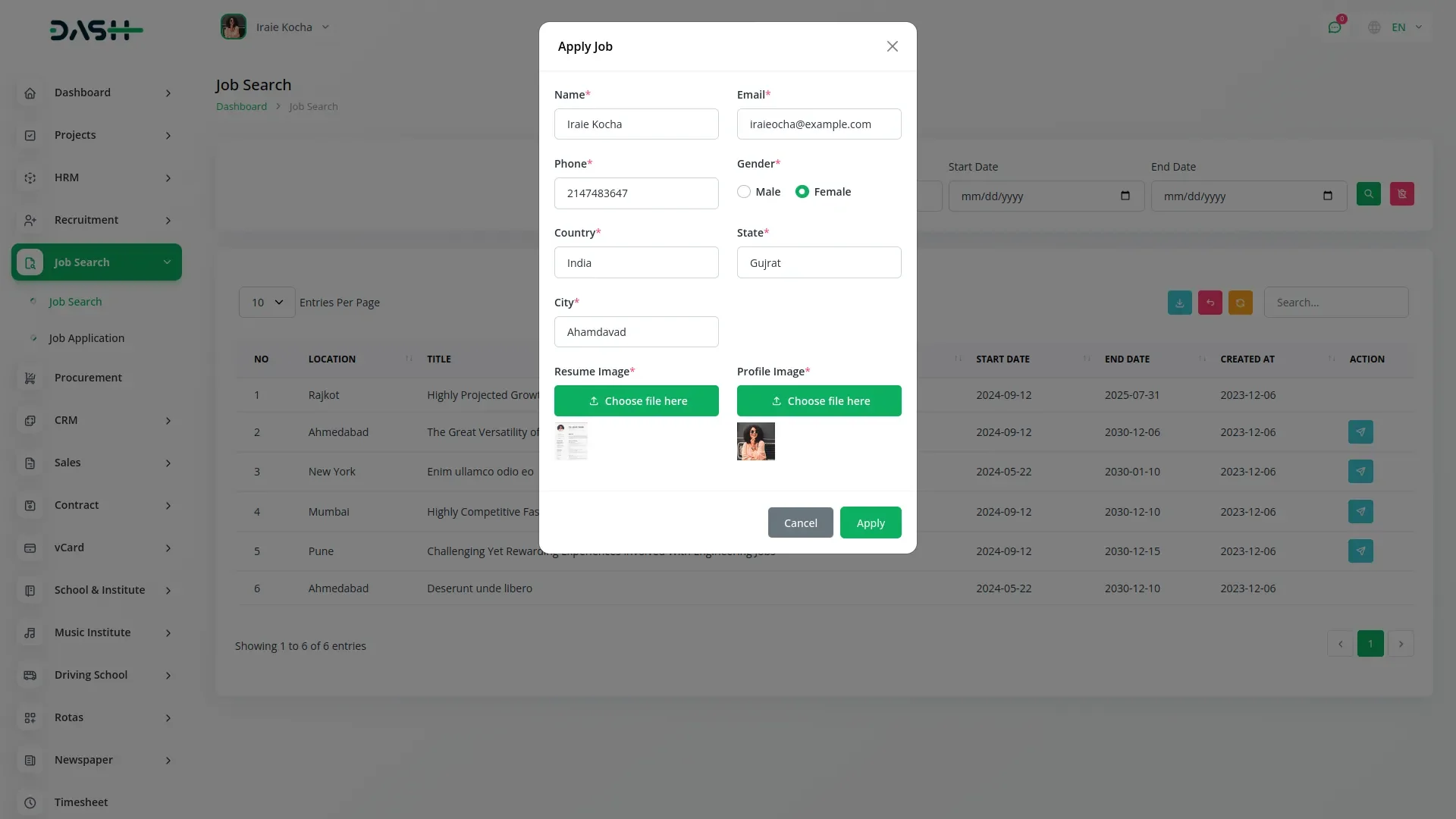This screenshot has width=1456, height=819.
Task: Open the EN language dropdown
Action: (x=1398, y=27)
